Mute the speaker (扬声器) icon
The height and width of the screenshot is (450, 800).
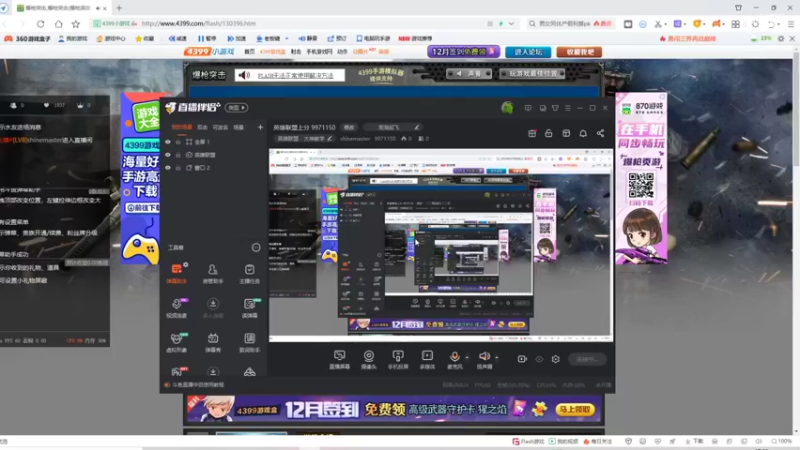click(x=484, y=357)
